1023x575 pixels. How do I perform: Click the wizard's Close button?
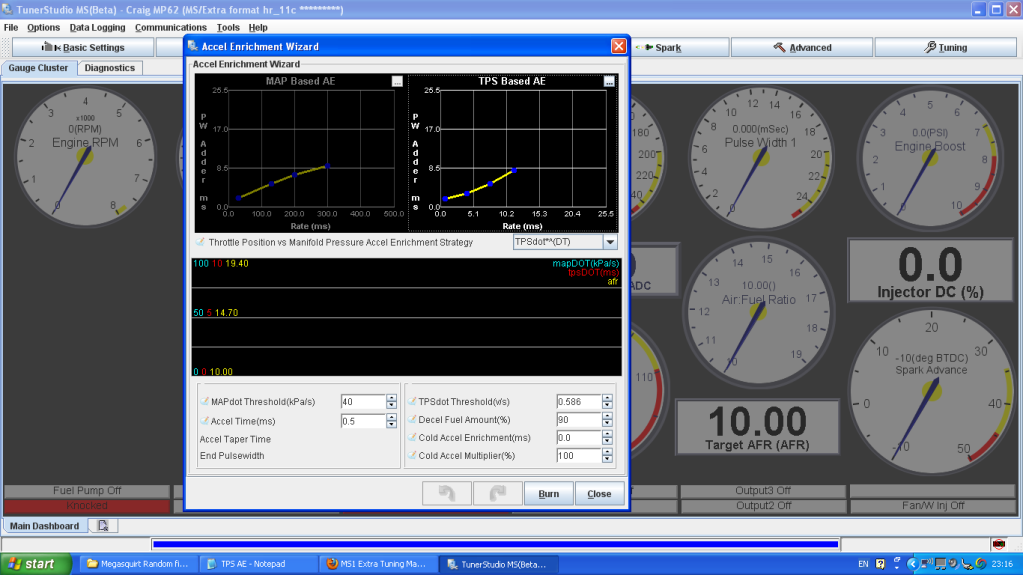point(599,493)
